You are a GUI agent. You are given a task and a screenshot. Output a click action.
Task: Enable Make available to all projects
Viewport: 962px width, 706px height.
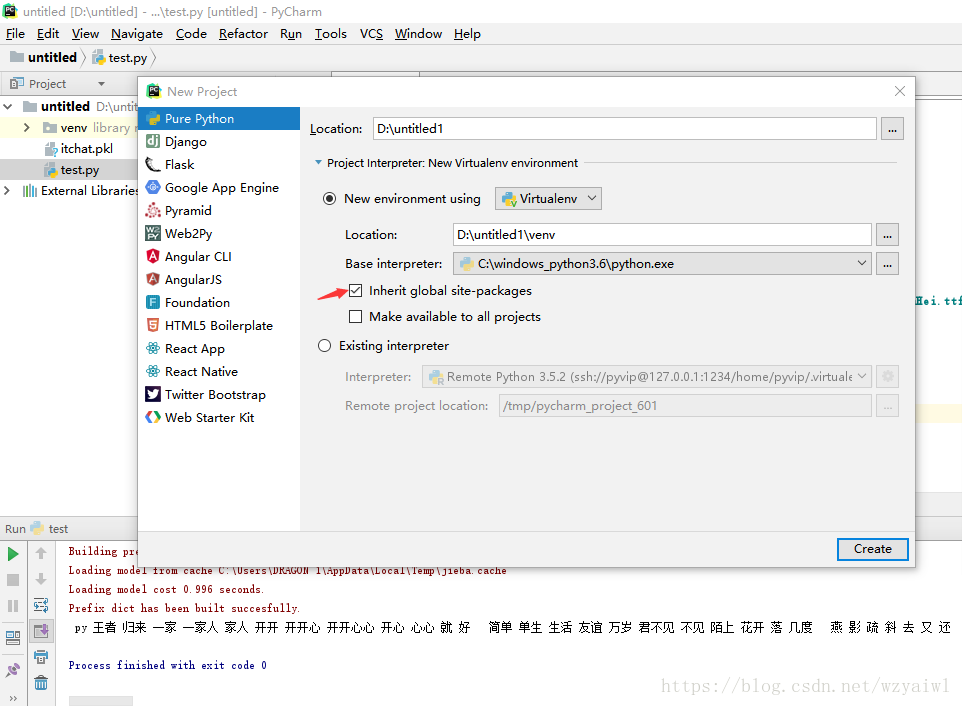tap(355, 317)
